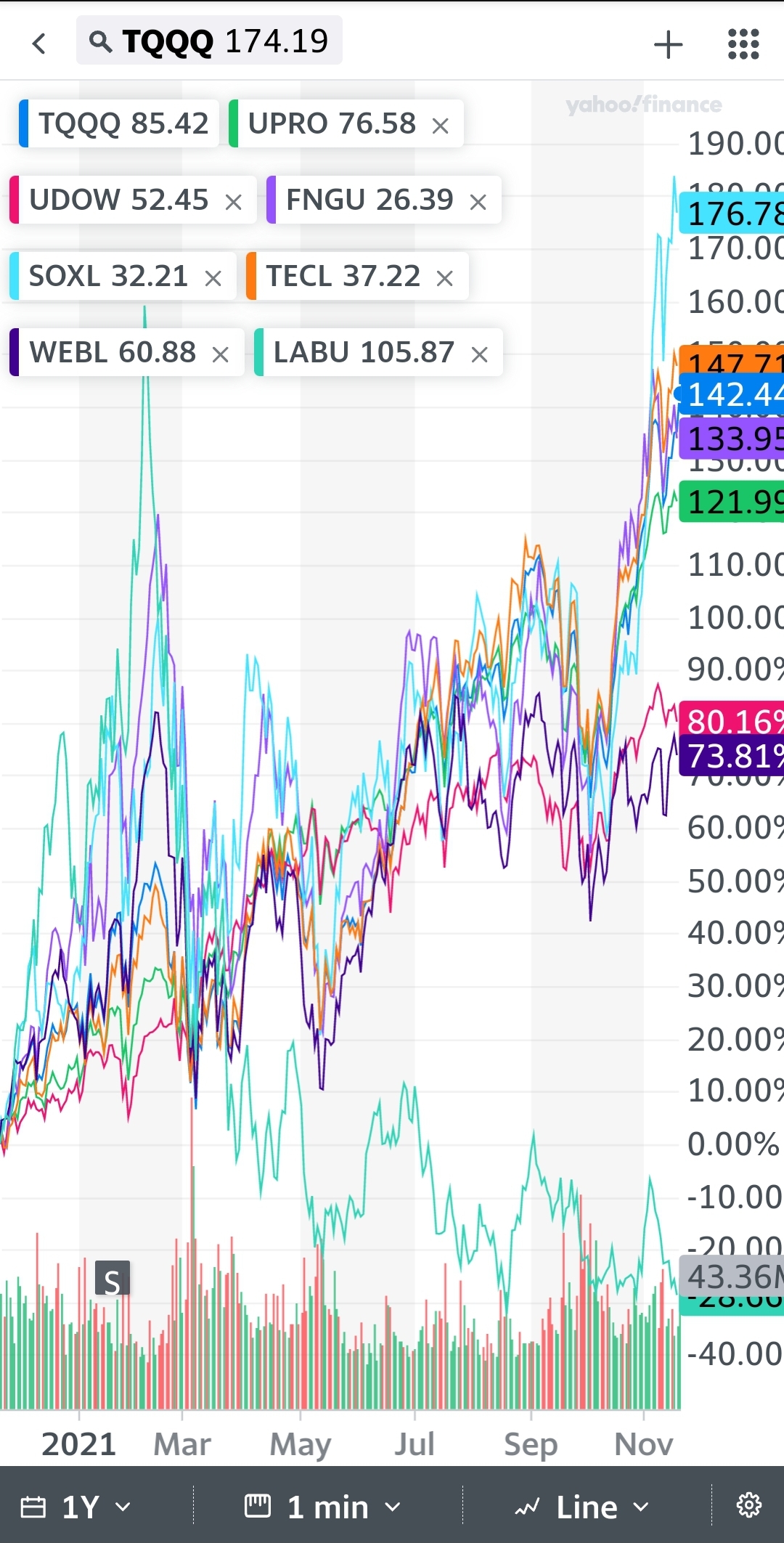The height and width of the screenshot is (1543, 784).
Task: Select the FNGU 26.39 legend label
Action: [x=369, y=200]
